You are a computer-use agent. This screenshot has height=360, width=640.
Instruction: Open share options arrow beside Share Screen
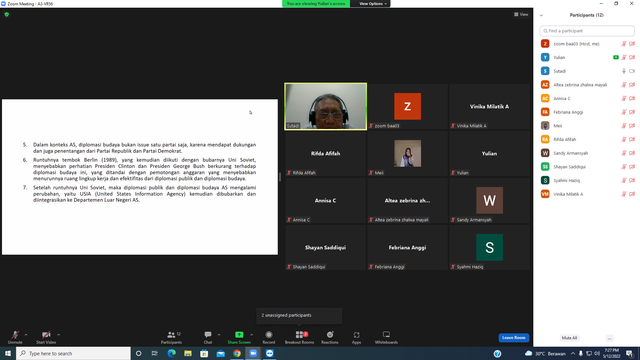point(251,335)
